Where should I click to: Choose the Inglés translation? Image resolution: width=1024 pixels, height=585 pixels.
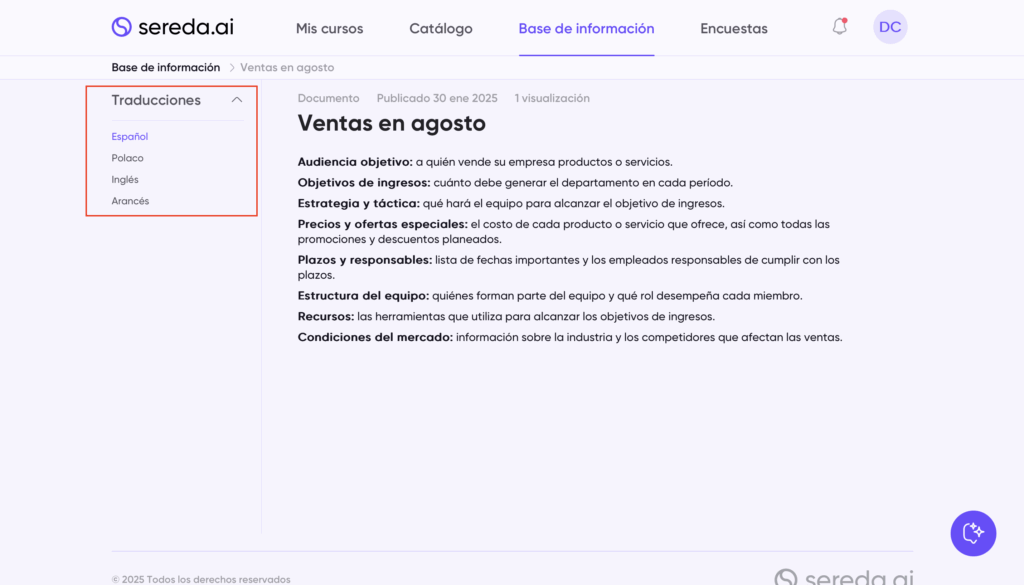pyautogui.click(x=125, y=180)
